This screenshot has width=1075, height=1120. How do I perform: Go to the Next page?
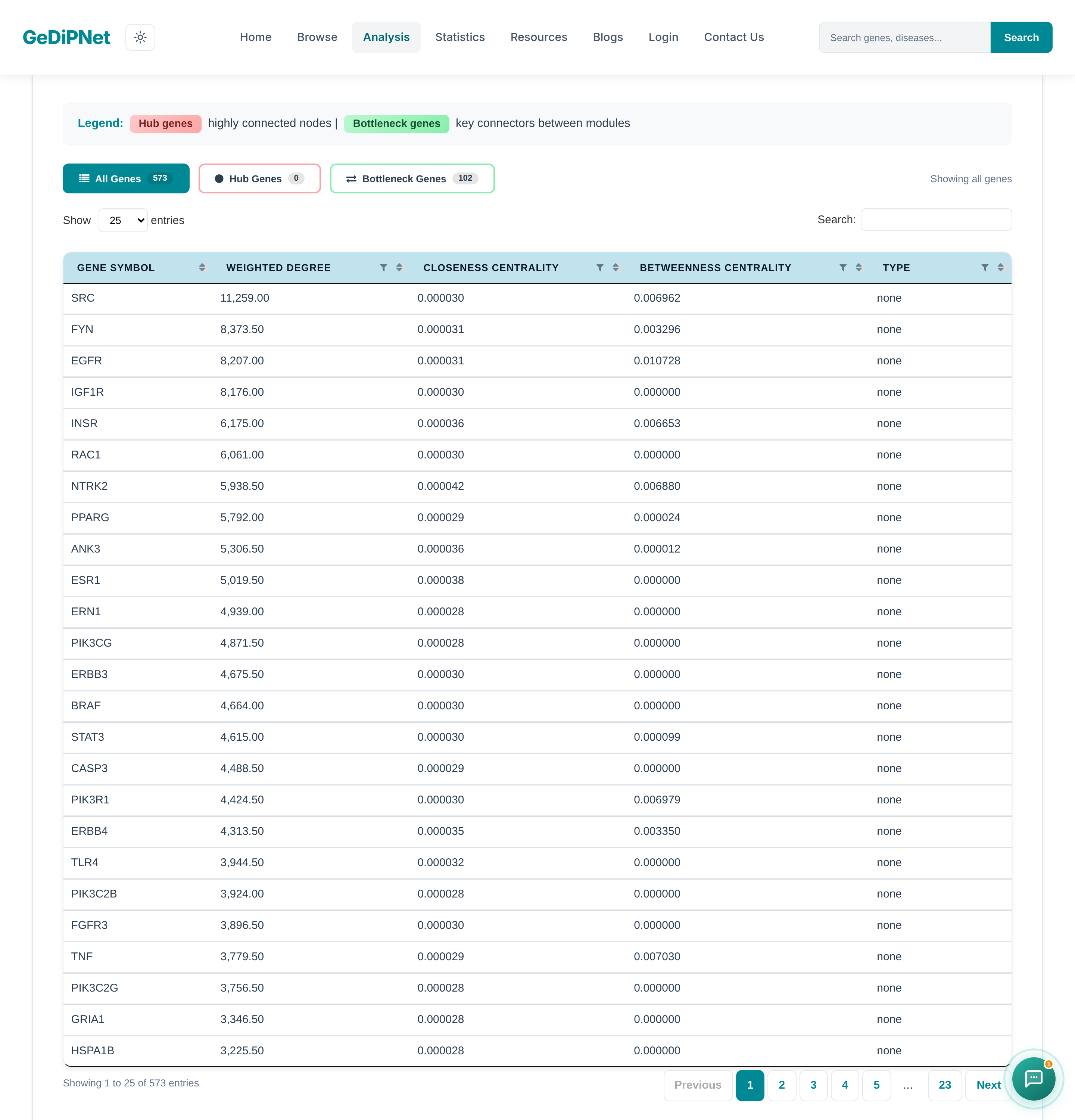coord(988,1085)
